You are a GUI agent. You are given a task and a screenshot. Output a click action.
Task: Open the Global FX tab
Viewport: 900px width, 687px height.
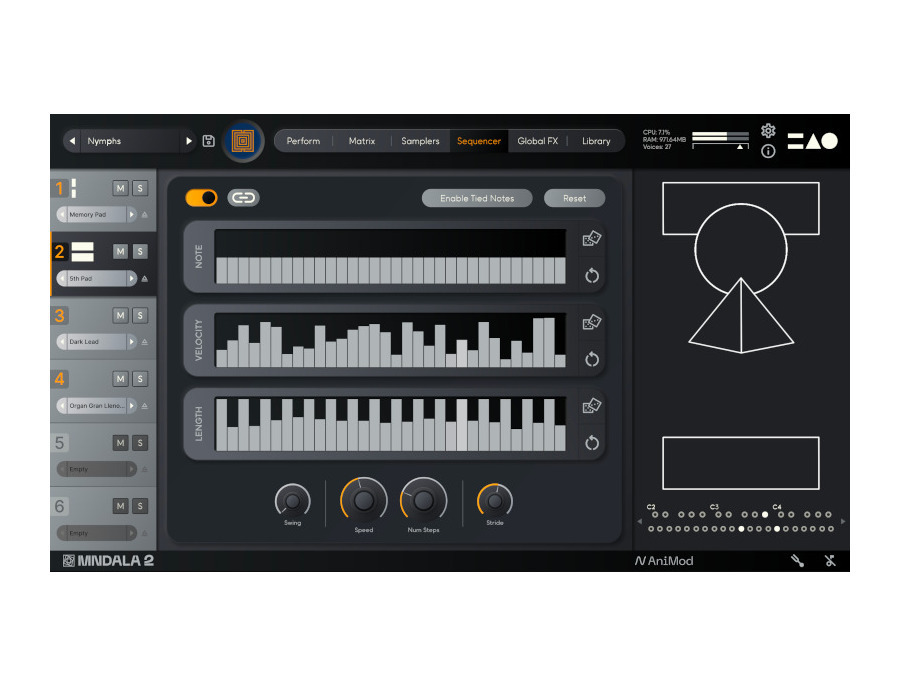point(537,141)
